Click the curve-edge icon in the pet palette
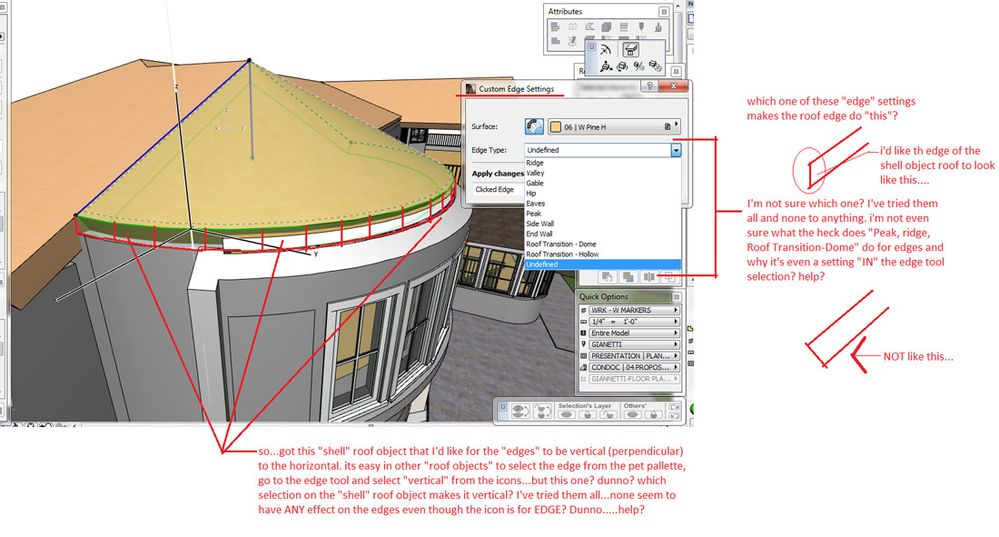This screenshot has width=999, height=537. (x=605, y=50)
